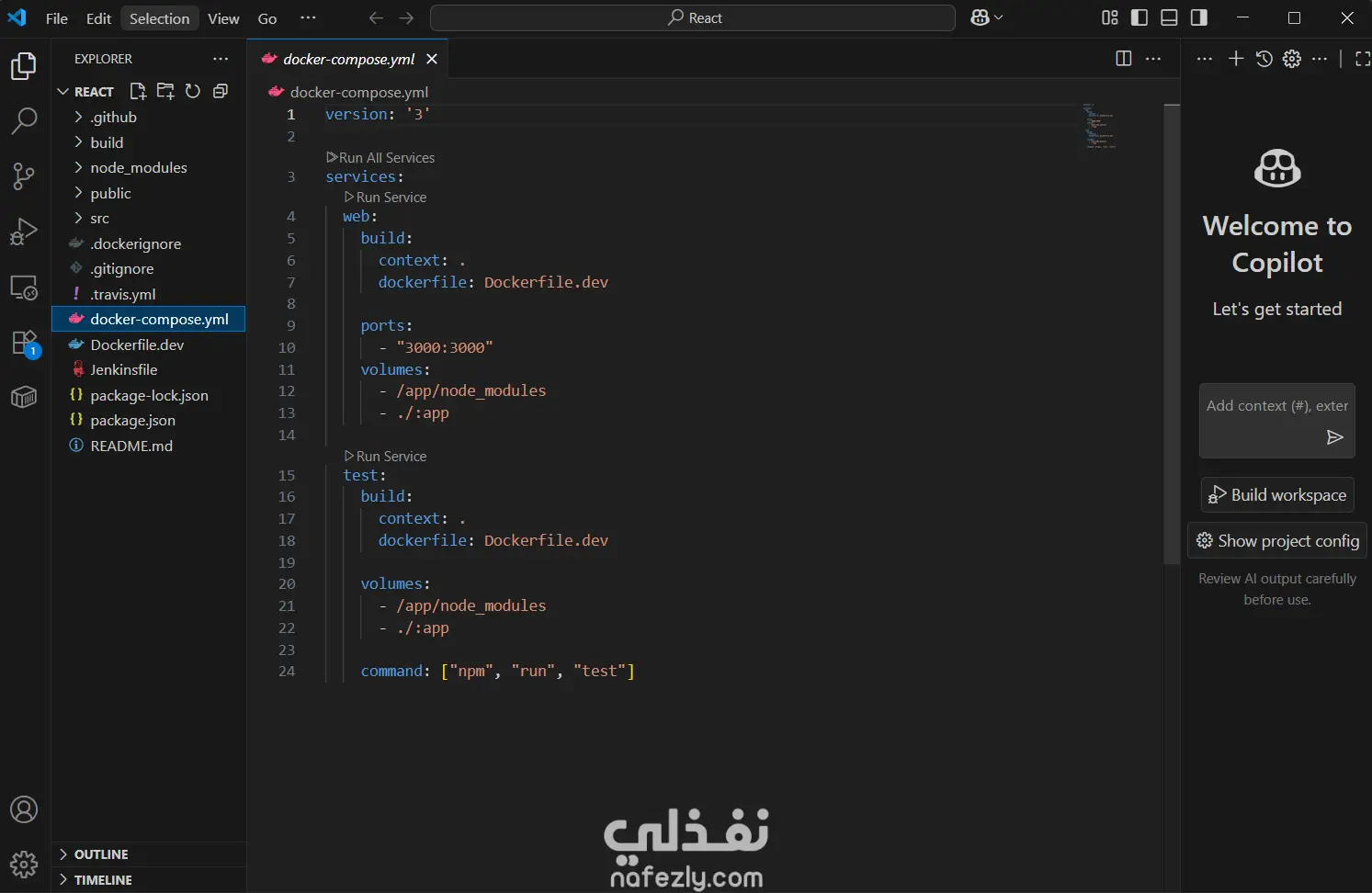Open the Manage gear menu
The width and height of the screenshot is (1372, 893).
[24, 865]
